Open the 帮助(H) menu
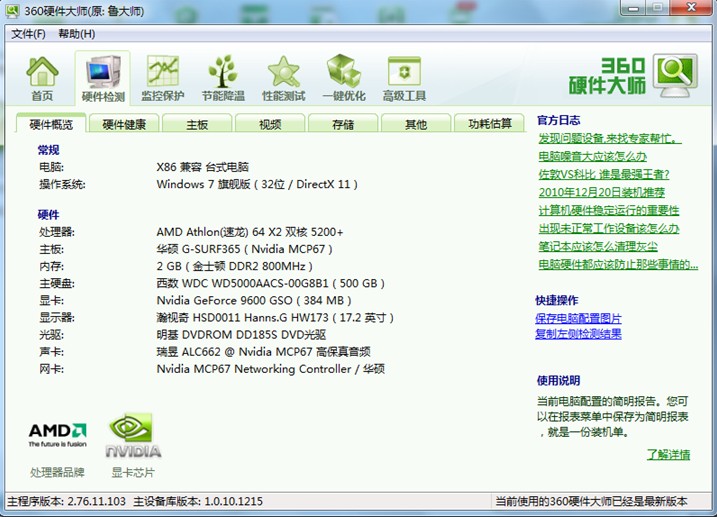Viewport: 717px width, 517px height. (77, 34)
